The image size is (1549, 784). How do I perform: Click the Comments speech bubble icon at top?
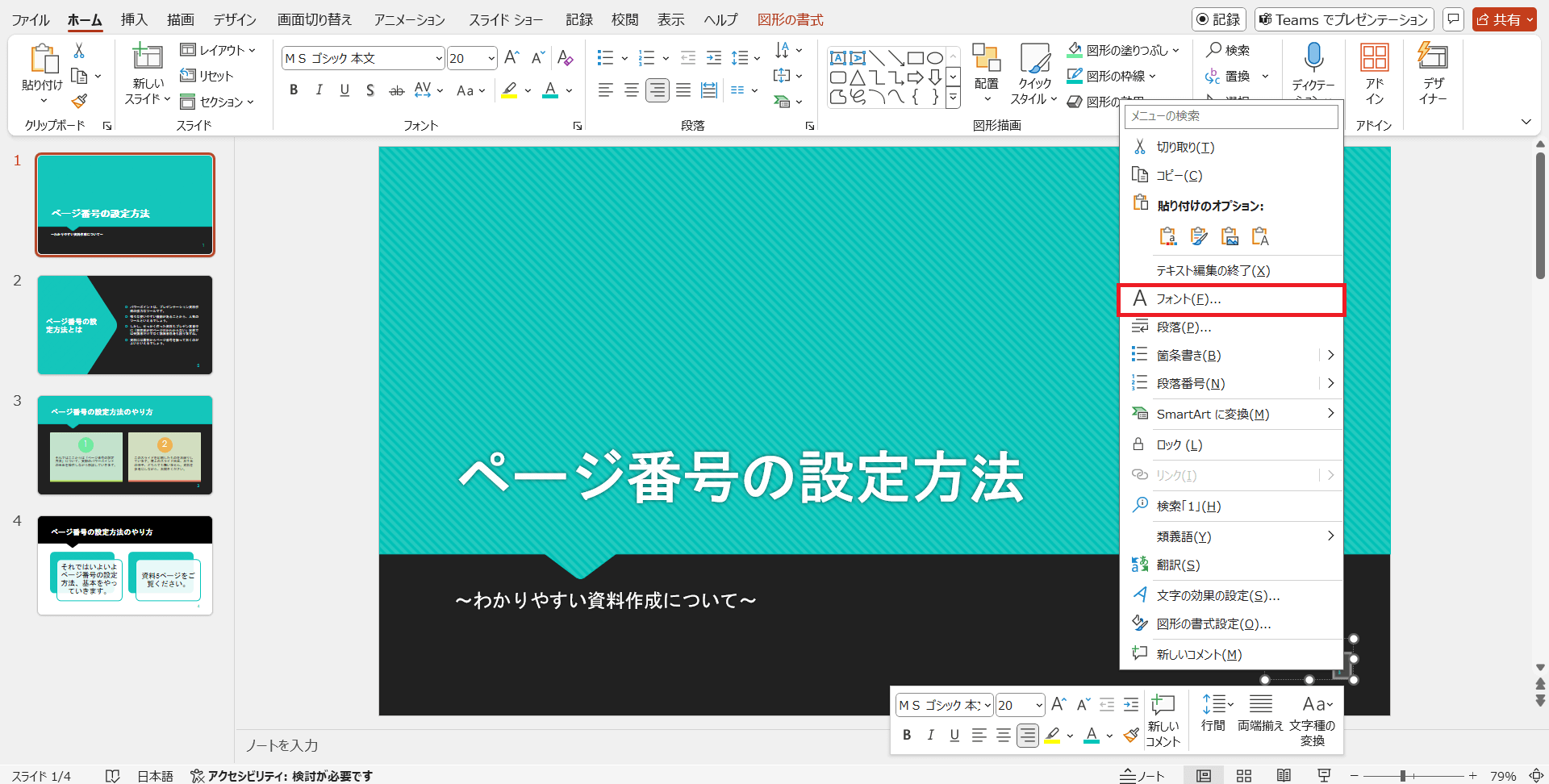point(1454,19)
